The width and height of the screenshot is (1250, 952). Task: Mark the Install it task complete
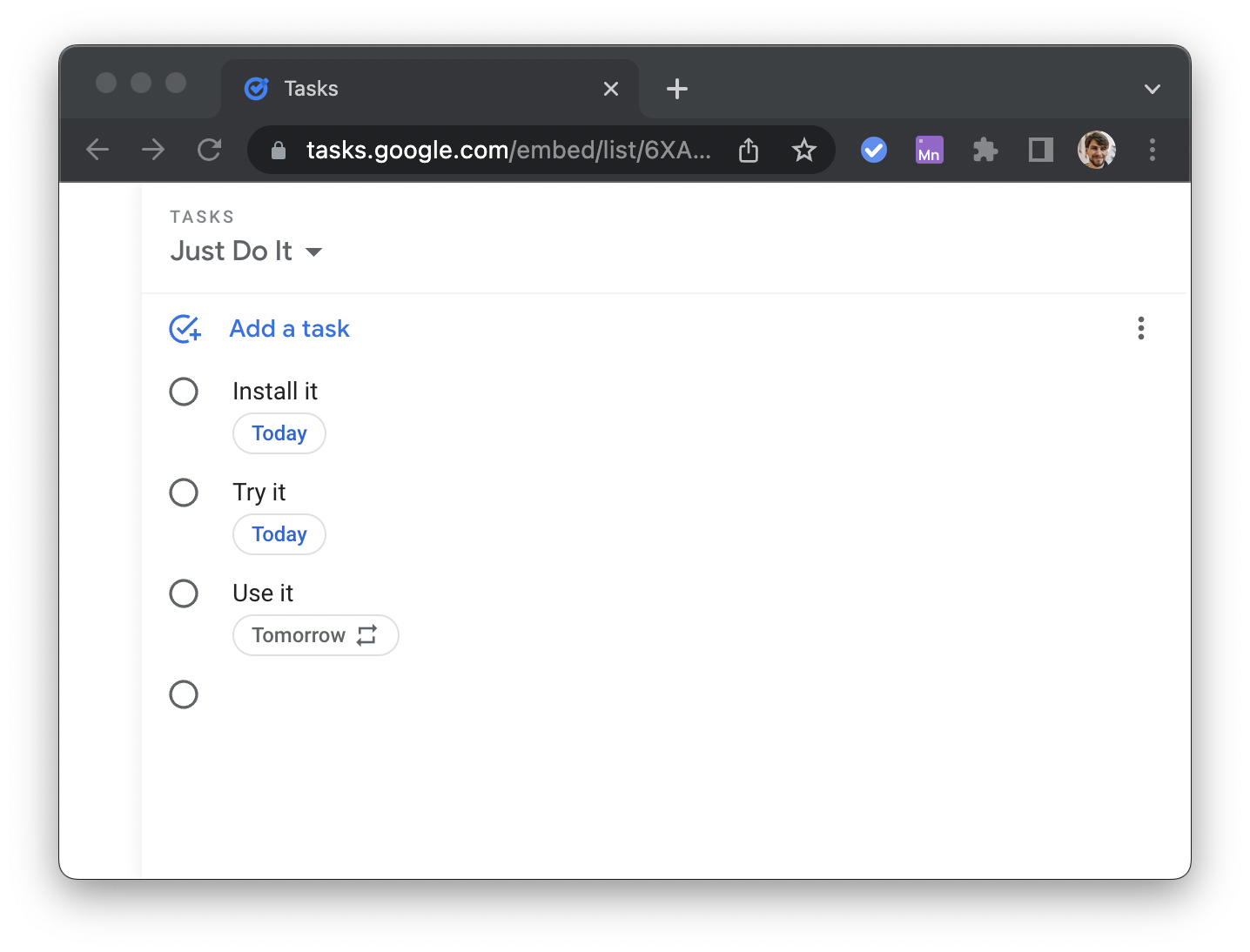pyautogui.click(x=184, y=392)
